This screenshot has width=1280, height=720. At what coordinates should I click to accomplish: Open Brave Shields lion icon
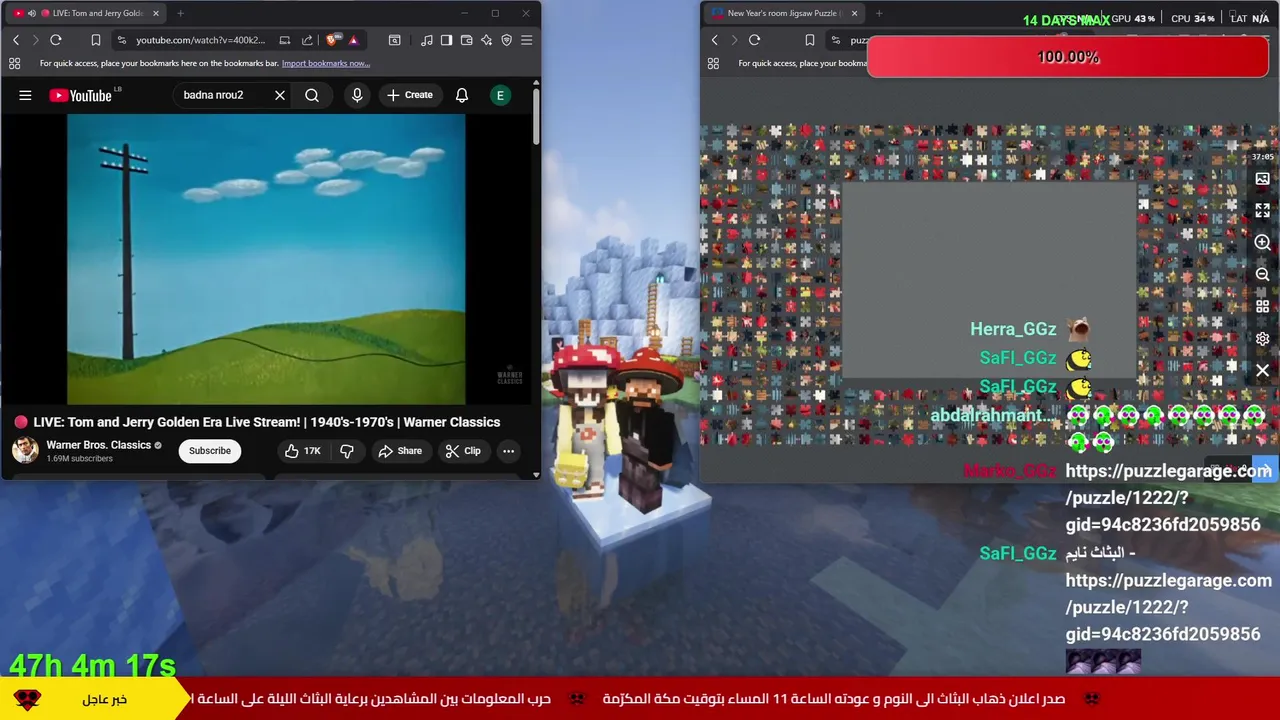[333, 40]
